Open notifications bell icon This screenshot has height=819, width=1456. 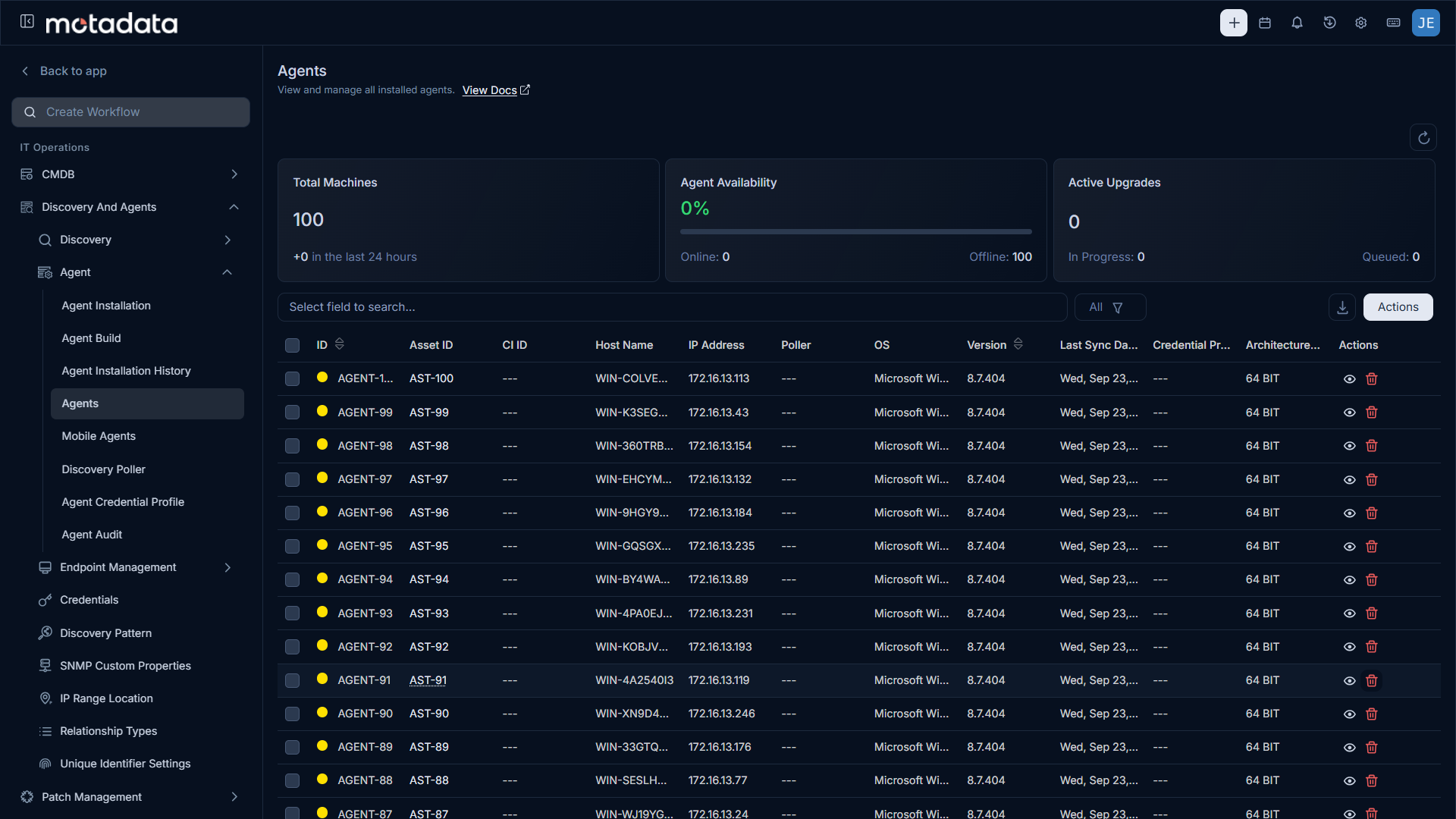point(1297,23)
